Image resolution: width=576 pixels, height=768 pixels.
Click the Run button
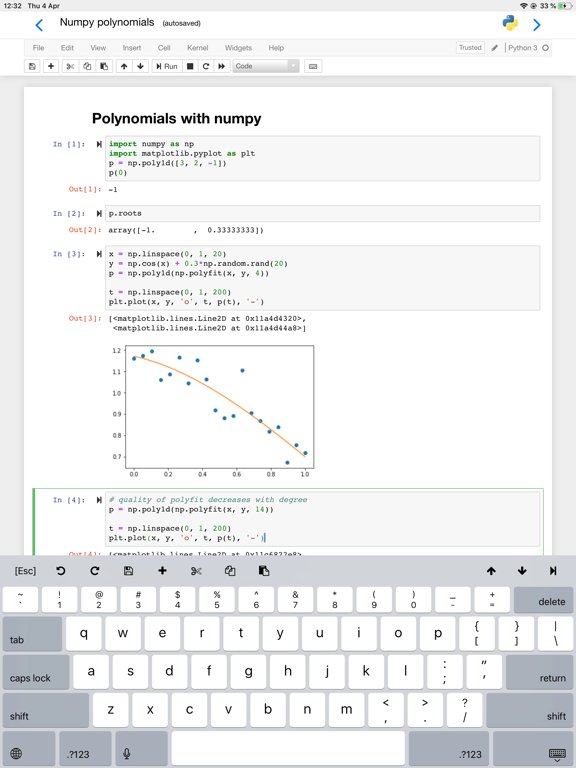(167, 66)
